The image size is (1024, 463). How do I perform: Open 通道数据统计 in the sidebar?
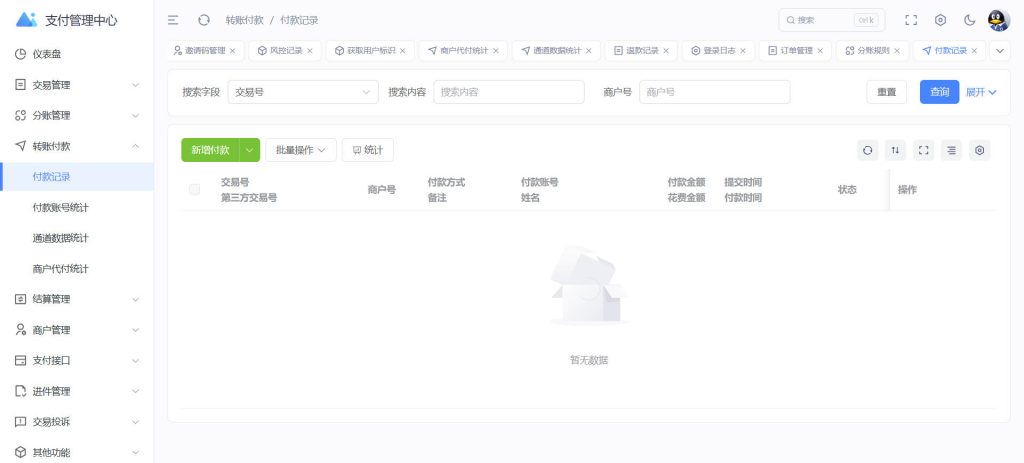[77, 238]
